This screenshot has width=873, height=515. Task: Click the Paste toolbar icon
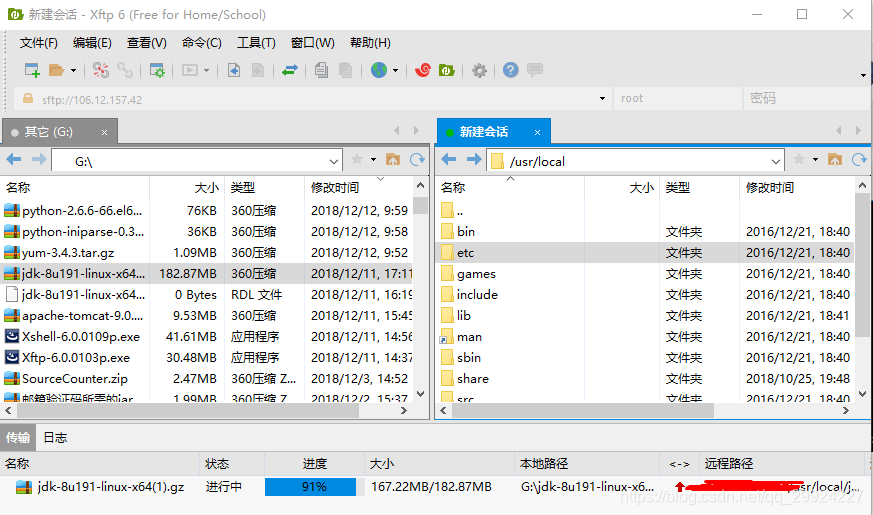tap(346, 70)
